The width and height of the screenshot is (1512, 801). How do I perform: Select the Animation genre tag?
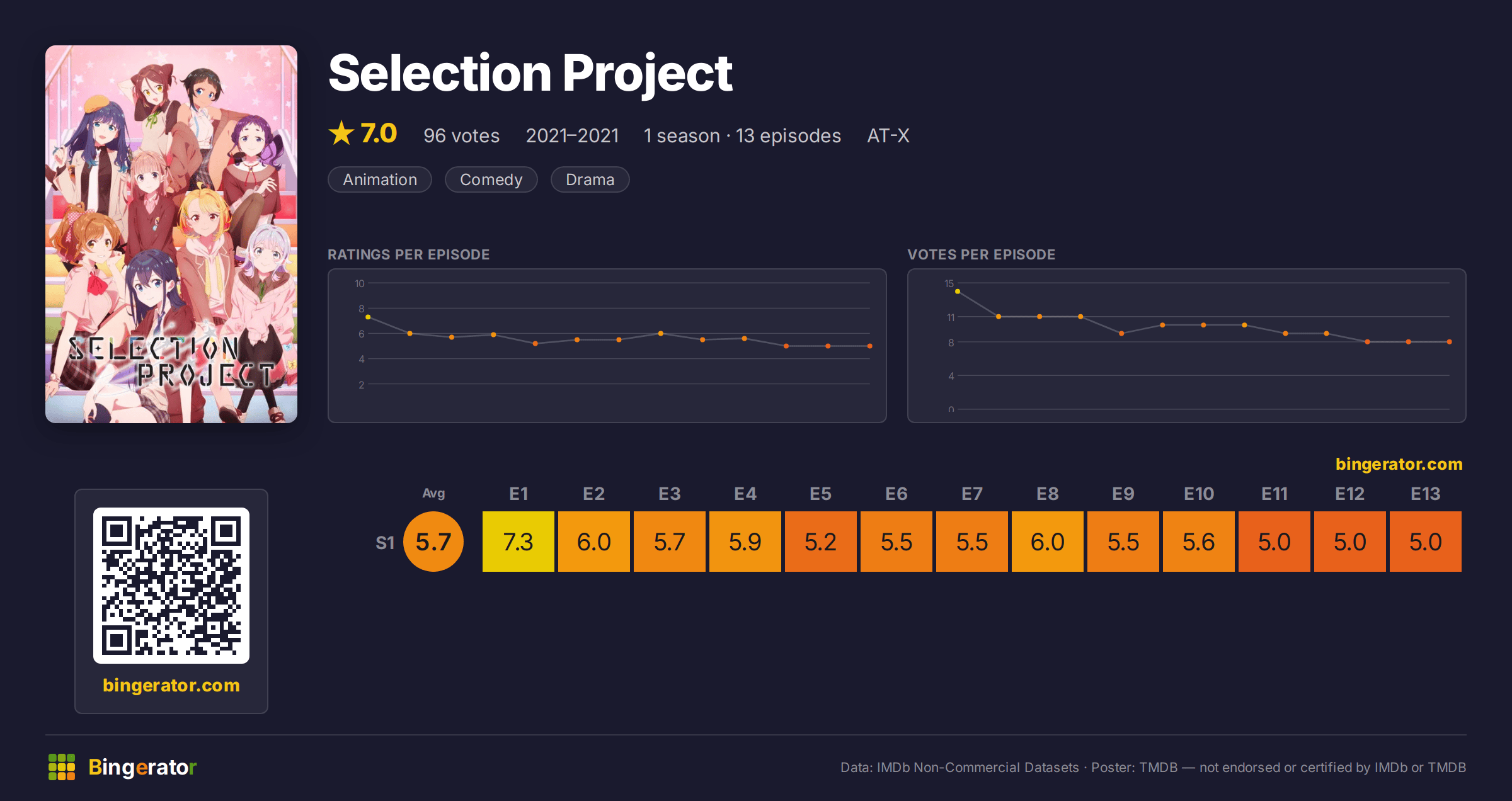(380, 179)
